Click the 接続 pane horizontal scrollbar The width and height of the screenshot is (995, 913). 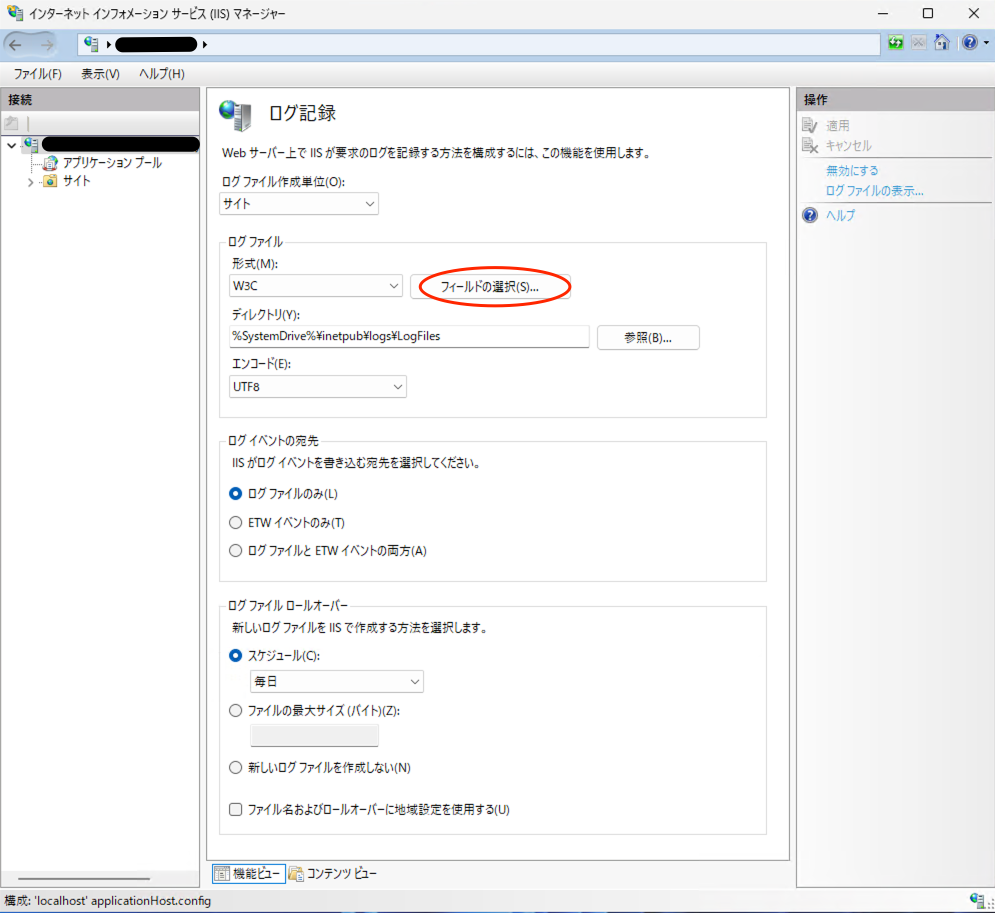pyautogui.click(x=84, y=879)
